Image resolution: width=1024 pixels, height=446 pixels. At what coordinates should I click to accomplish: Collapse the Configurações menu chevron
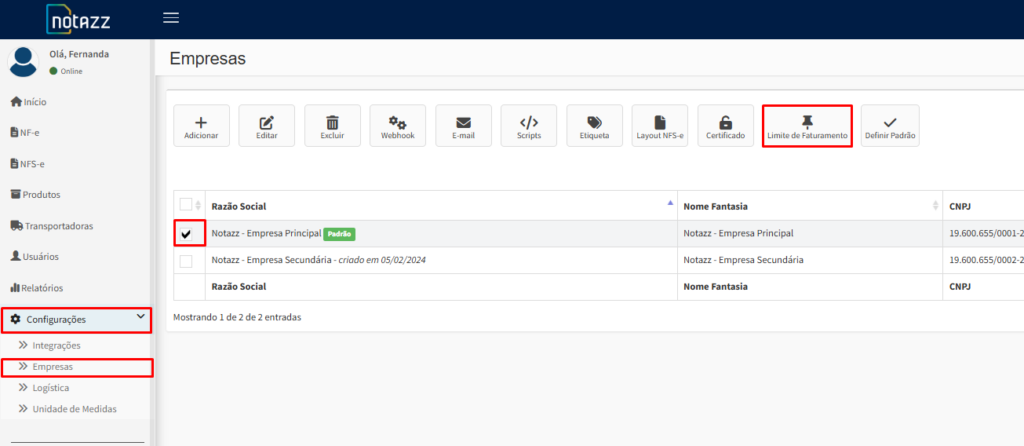140,317
